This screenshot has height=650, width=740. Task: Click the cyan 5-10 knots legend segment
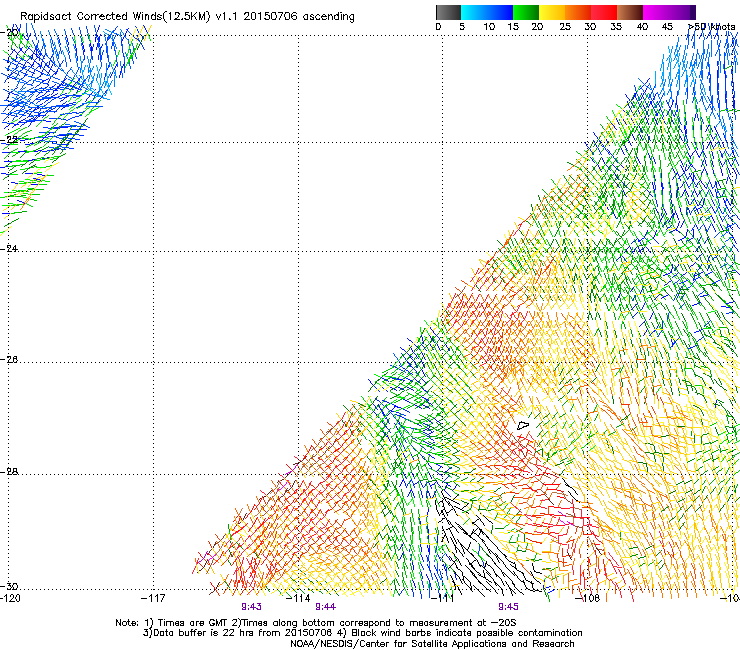[x=474, y=12]
